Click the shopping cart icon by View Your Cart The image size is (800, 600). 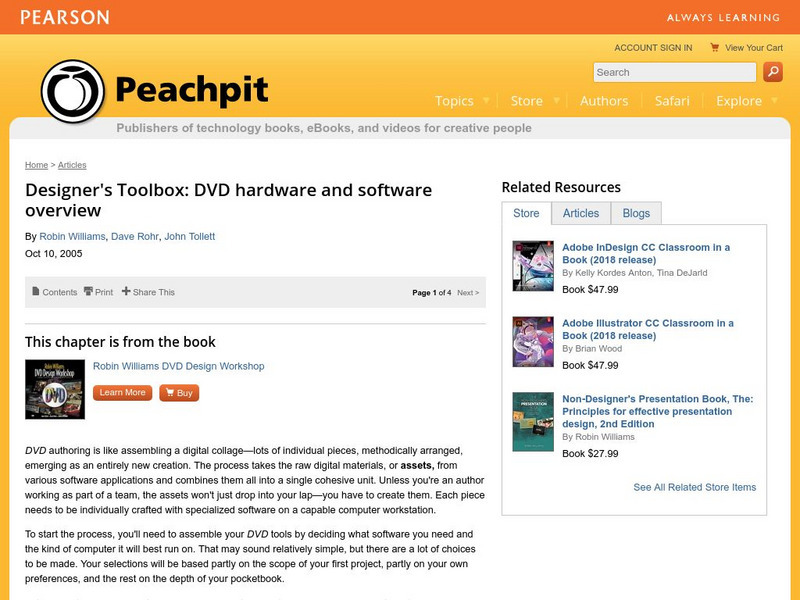click(x=714, y=47)
